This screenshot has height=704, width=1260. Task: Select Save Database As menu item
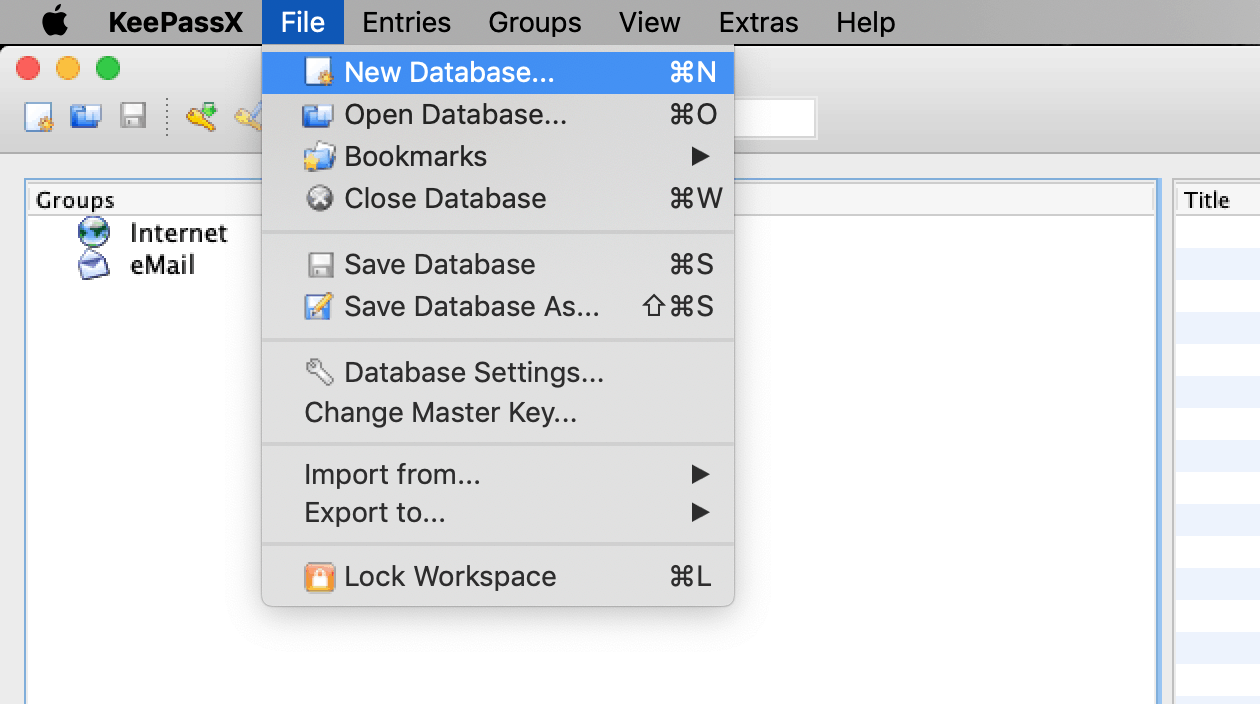click(471, 306)
